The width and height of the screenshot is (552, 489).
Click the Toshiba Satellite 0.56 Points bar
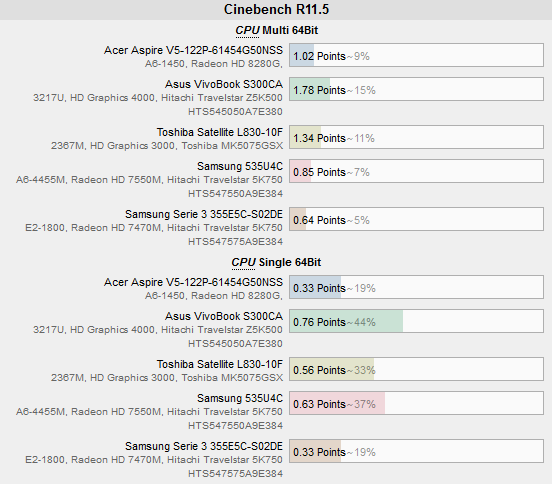416,369
